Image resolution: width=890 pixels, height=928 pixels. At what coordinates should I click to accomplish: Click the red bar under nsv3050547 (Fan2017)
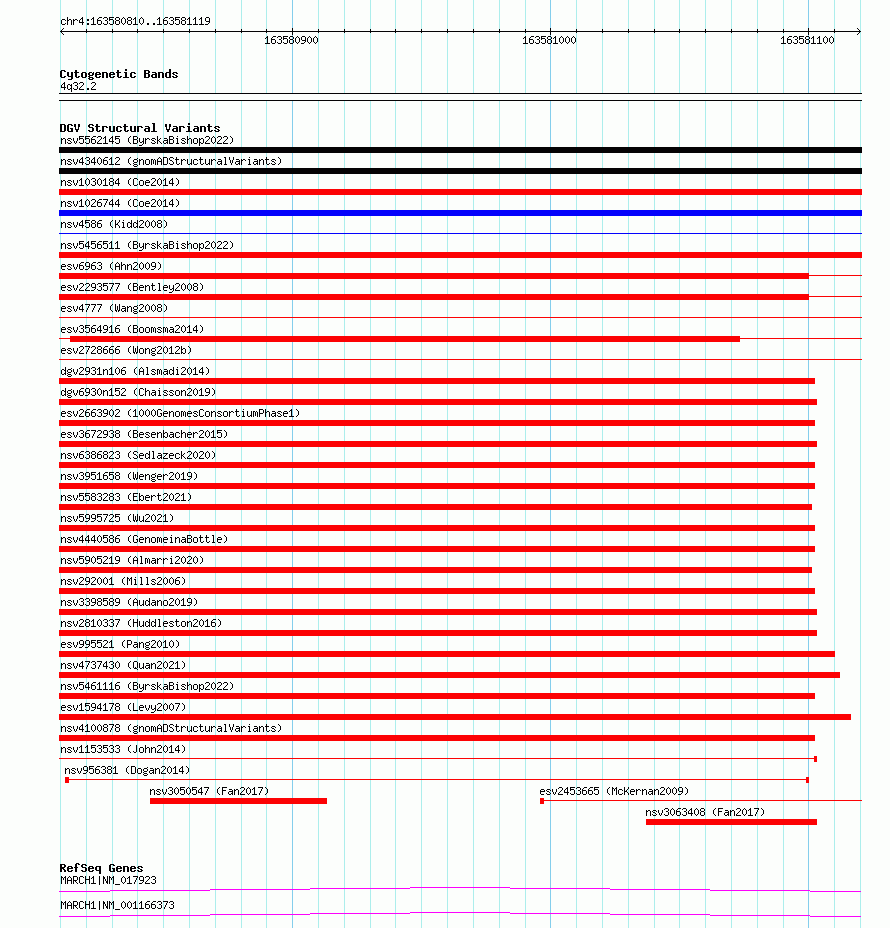point(238,801)
